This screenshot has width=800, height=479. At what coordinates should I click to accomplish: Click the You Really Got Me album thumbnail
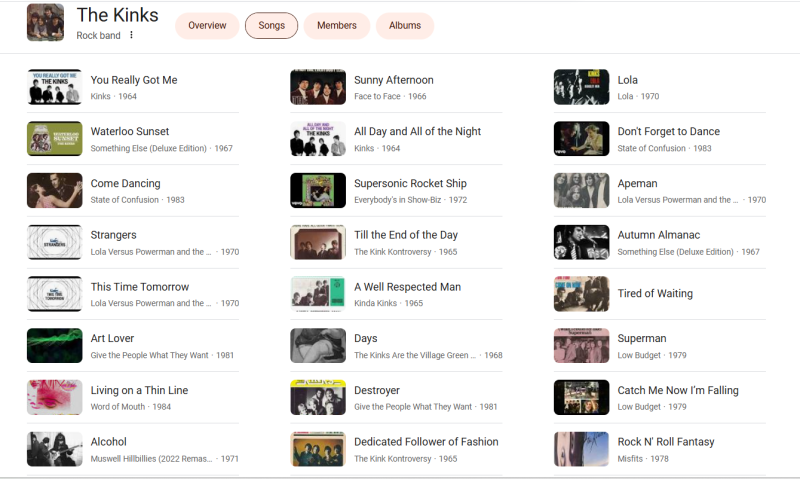click(54, 87)
